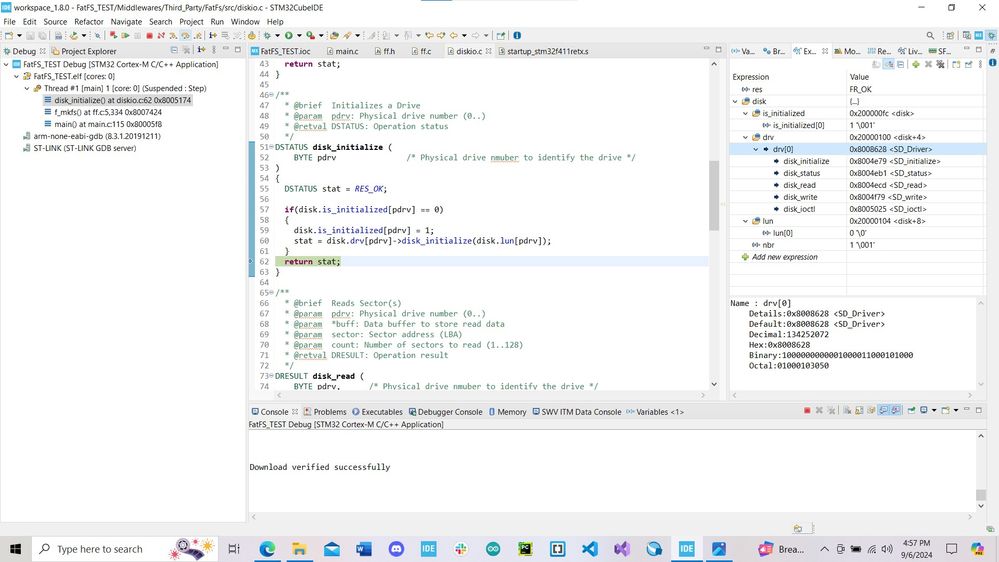The width and height of the screenshot is (999, 562).
Task: Select main() stack frame at main.c:115
Action: pos(108,124)
